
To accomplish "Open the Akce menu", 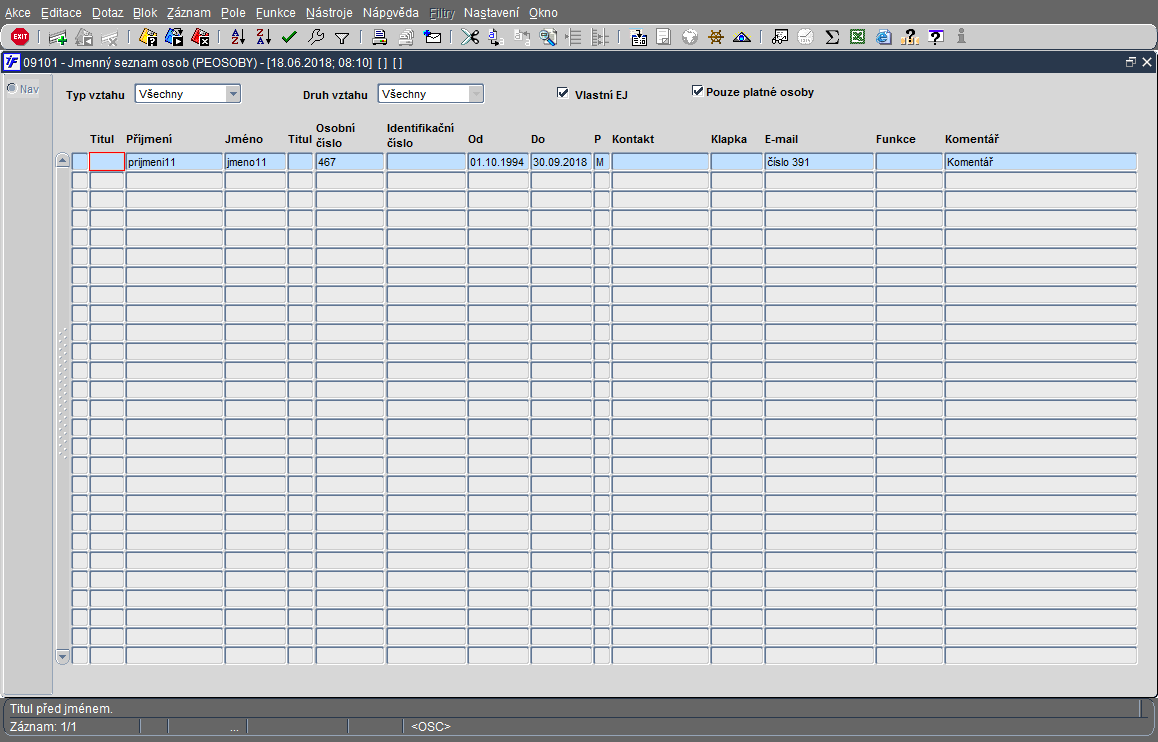I will pyautogui.click(x=18, y=13).
